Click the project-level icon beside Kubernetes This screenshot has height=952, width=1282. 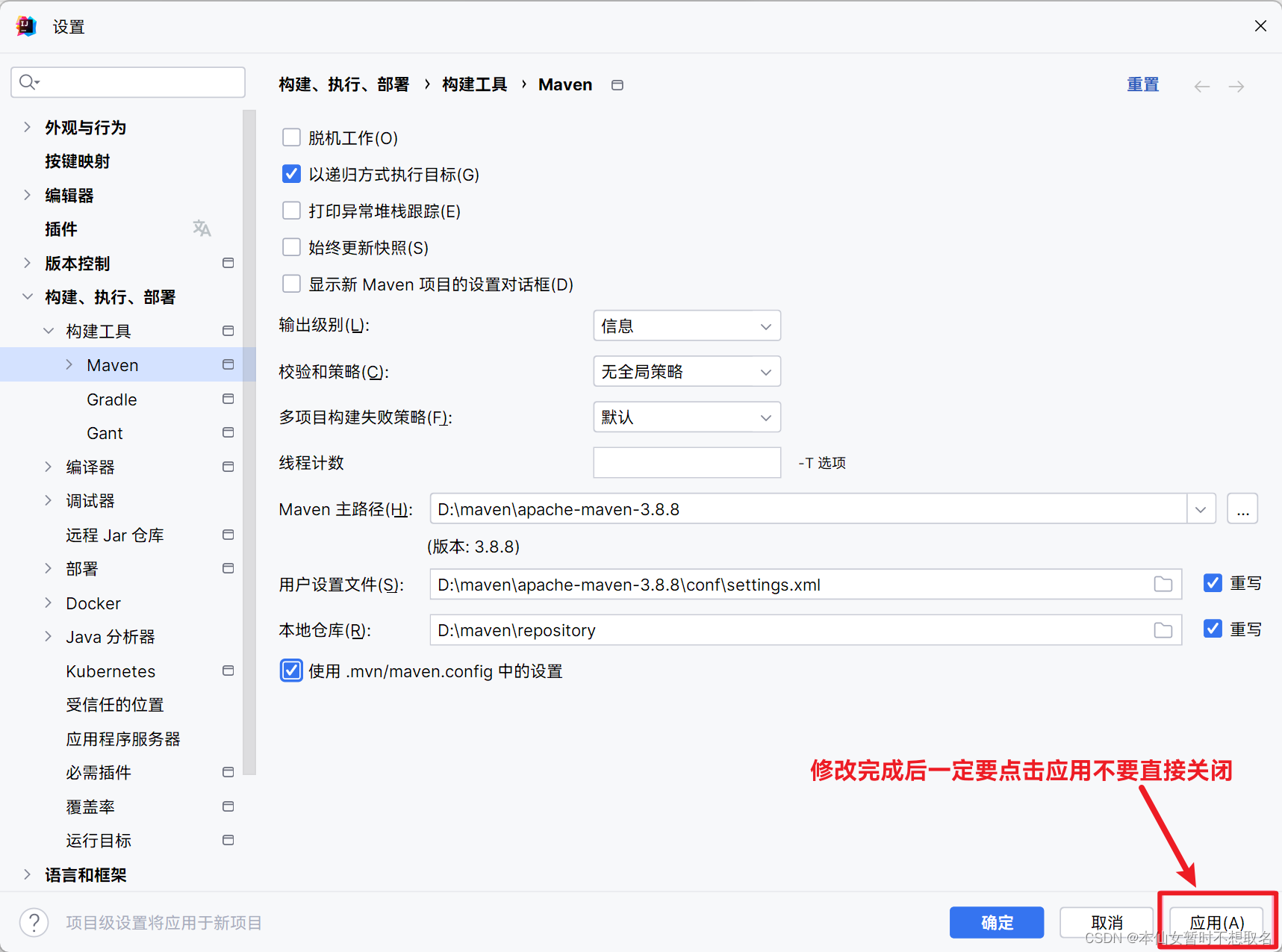[x=228, y=671]
